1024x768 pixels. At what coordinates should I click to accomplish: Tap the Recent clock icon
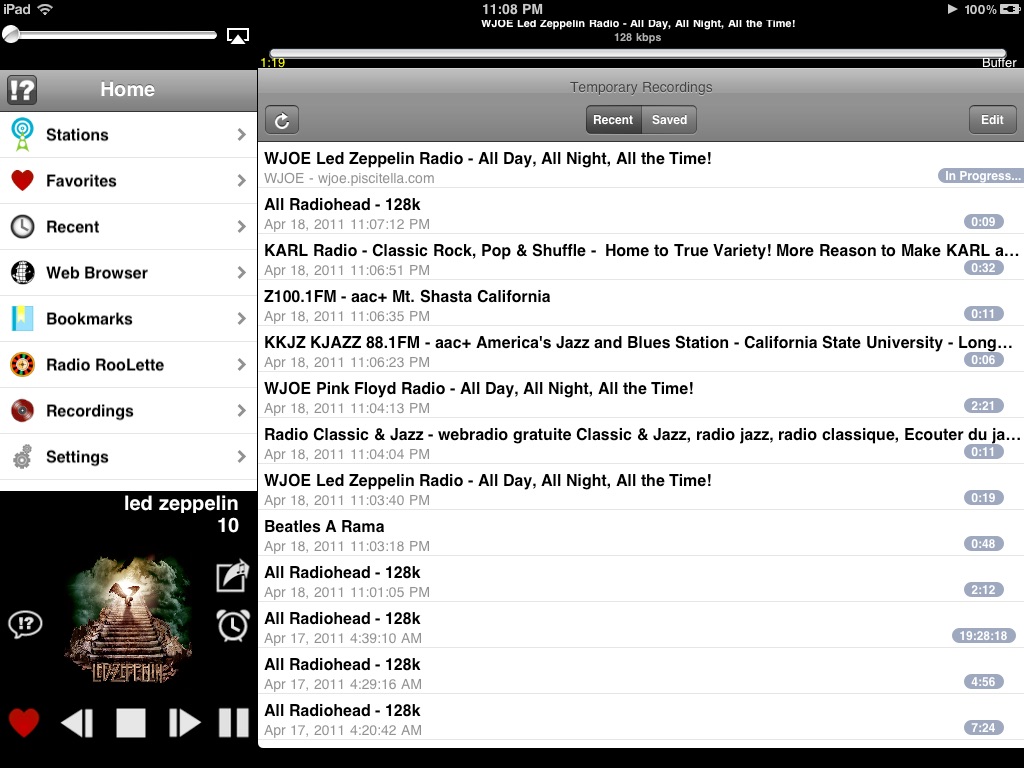coord(22,227)
